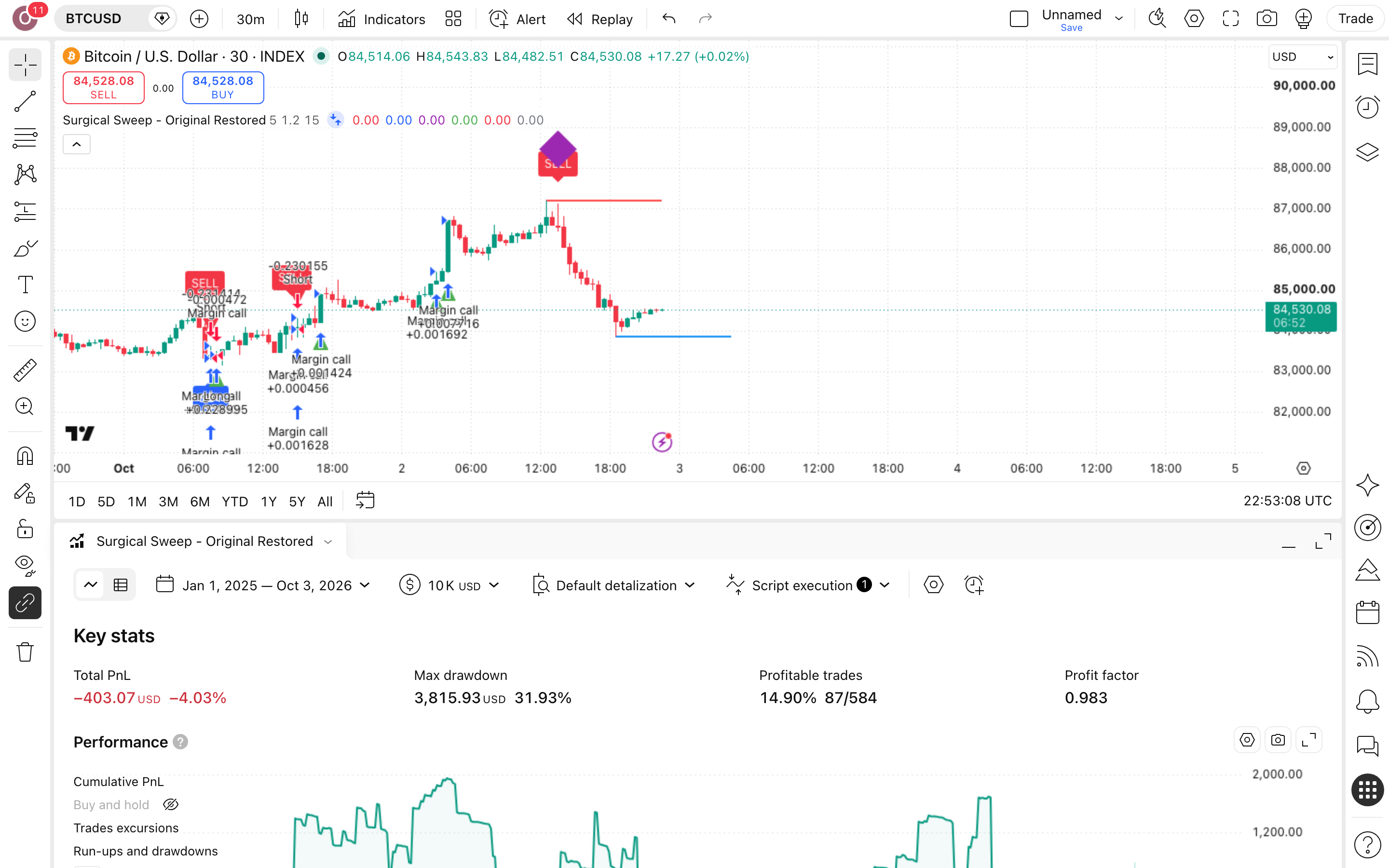Create an Alert
Image resolution: width=1389 pixels, height=868 pixels.
517,19
